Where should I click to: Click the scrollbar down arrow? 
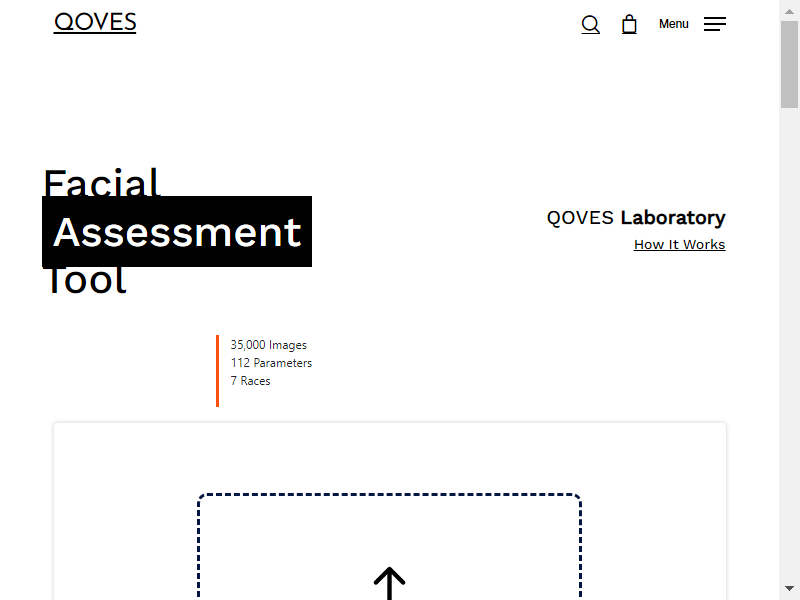coord(789,588)
